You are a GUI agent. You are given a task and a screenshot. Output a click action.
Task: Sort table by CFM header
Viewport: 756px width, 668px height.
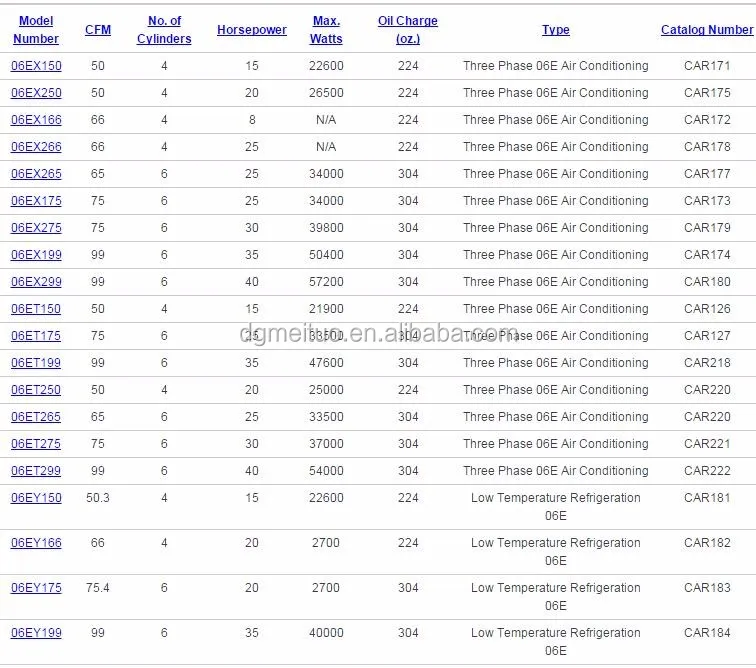pyautogui.click(x=98, y=30)
